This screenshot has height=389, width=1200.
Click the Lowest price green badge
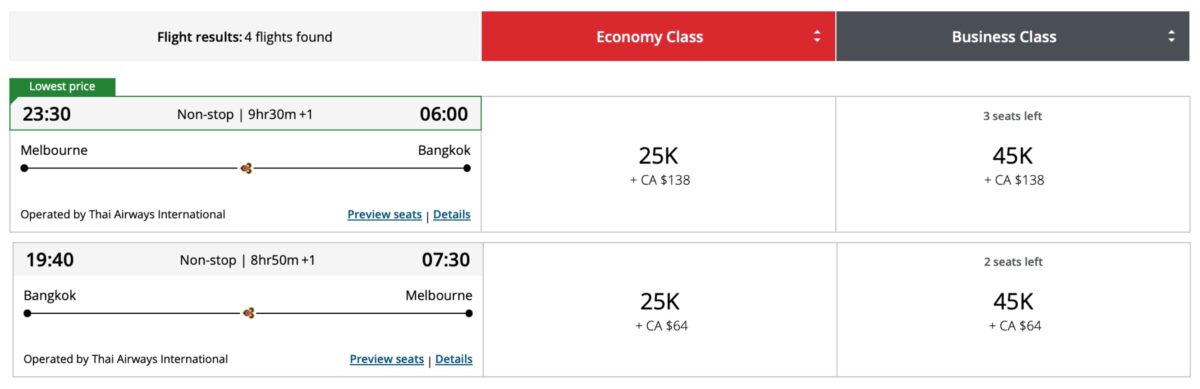click(62, 87)
